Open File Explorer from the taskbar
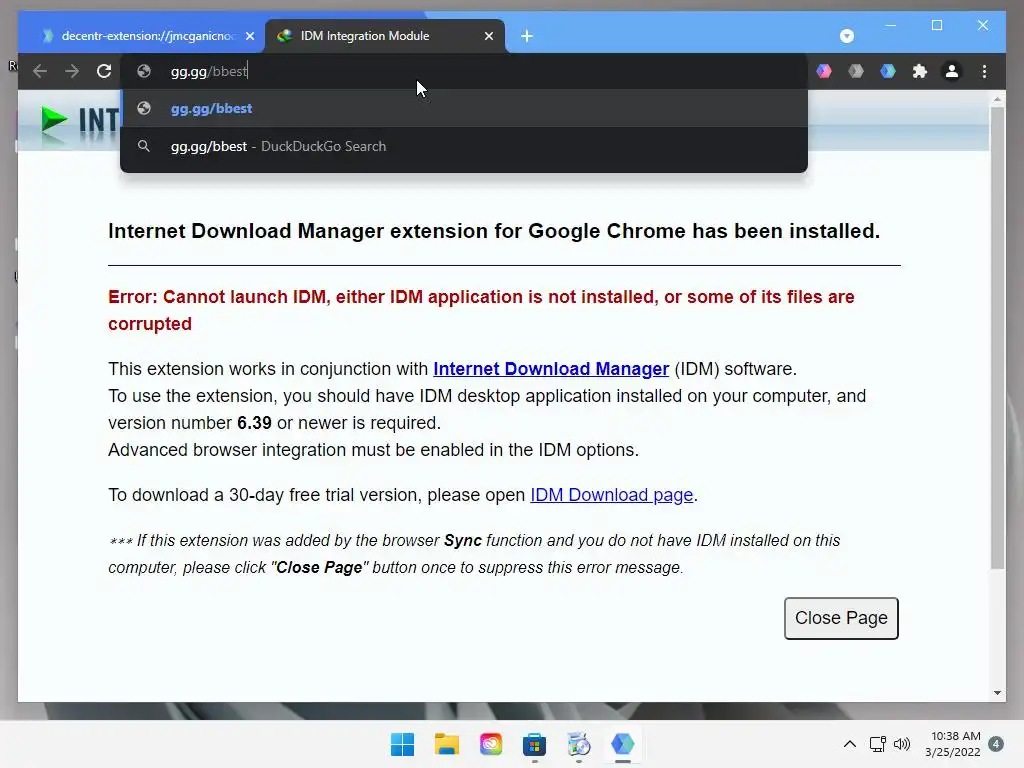The width and height of the screenshot is (1024, 768). coord(447,744)
